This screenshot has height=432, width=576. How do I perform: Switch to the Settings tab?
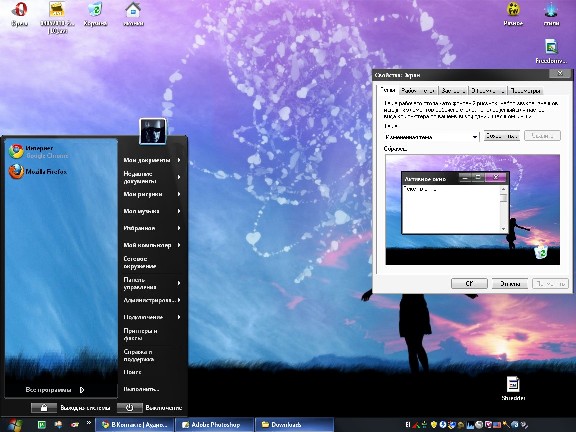(x=525, y=91)
